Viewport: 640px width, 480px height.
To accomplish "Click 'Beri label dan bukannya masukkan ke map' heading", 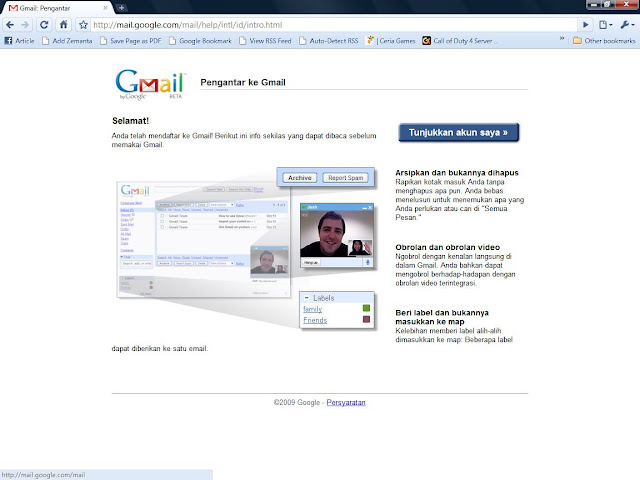I will click(x=442, y=317).
